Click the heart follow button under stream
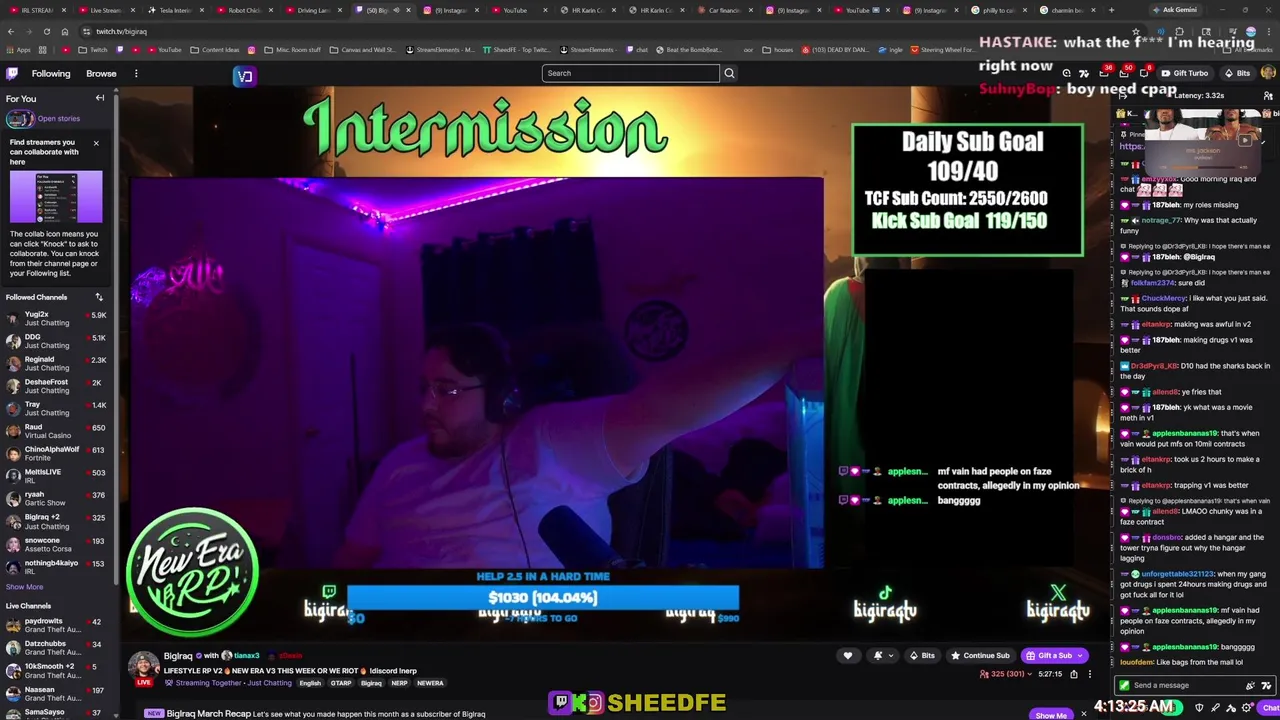This screenshot has height=720, width=1280. point(848,656)
